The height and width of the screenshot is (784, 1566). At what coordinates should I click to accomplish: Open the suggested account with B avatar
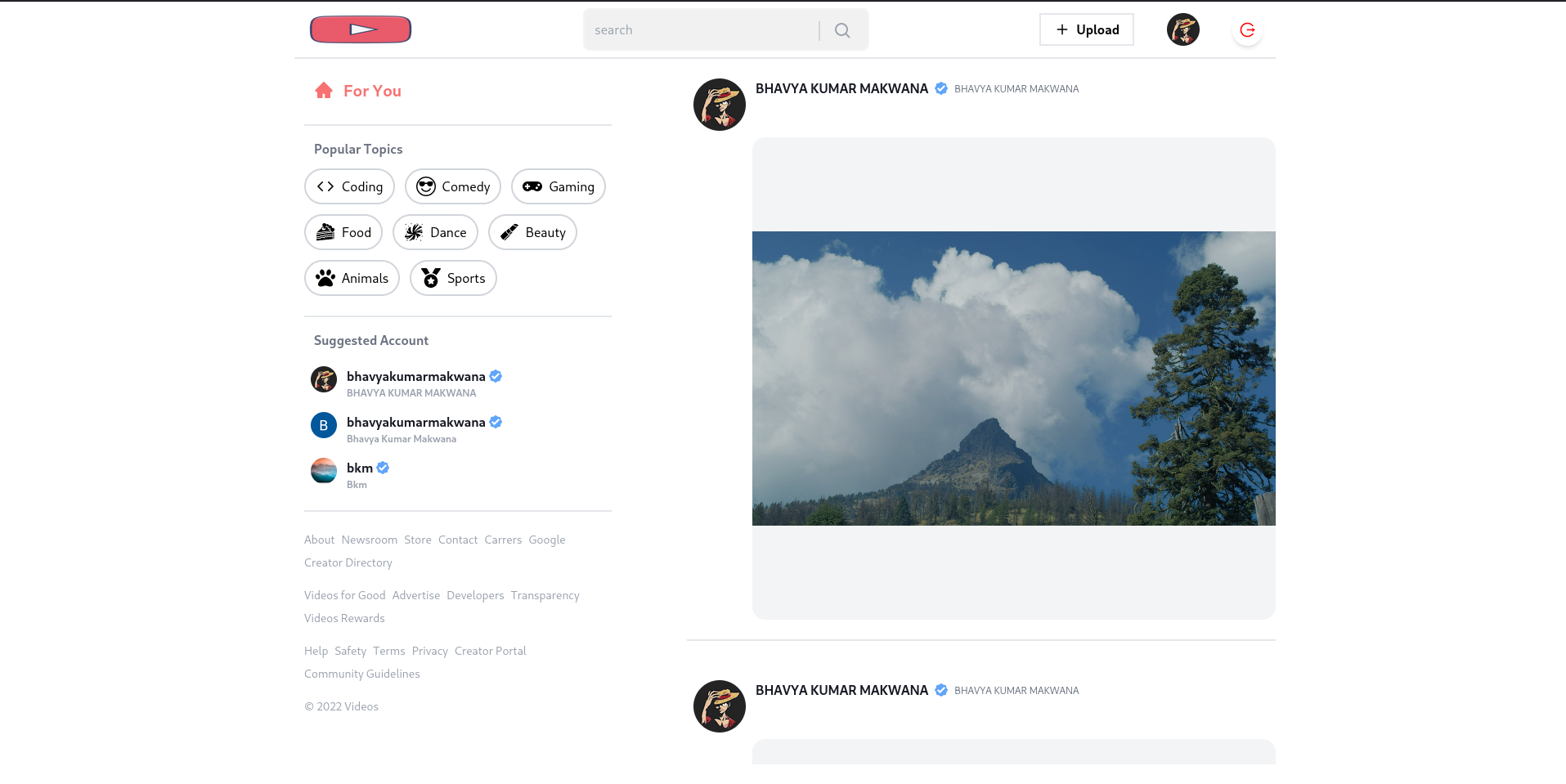[x=406, y=428]
